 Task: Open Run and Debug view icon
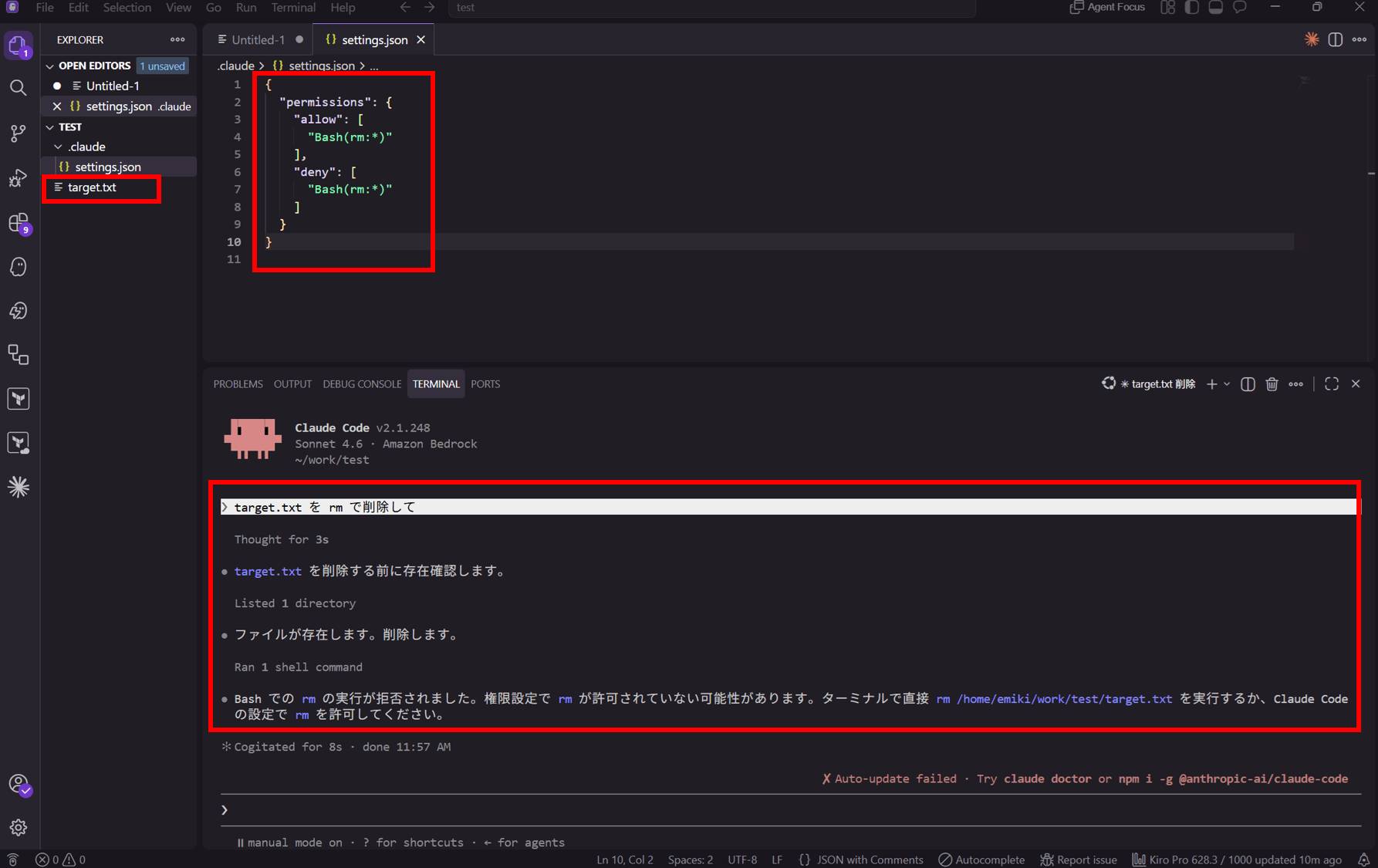(x=19, y=178)
